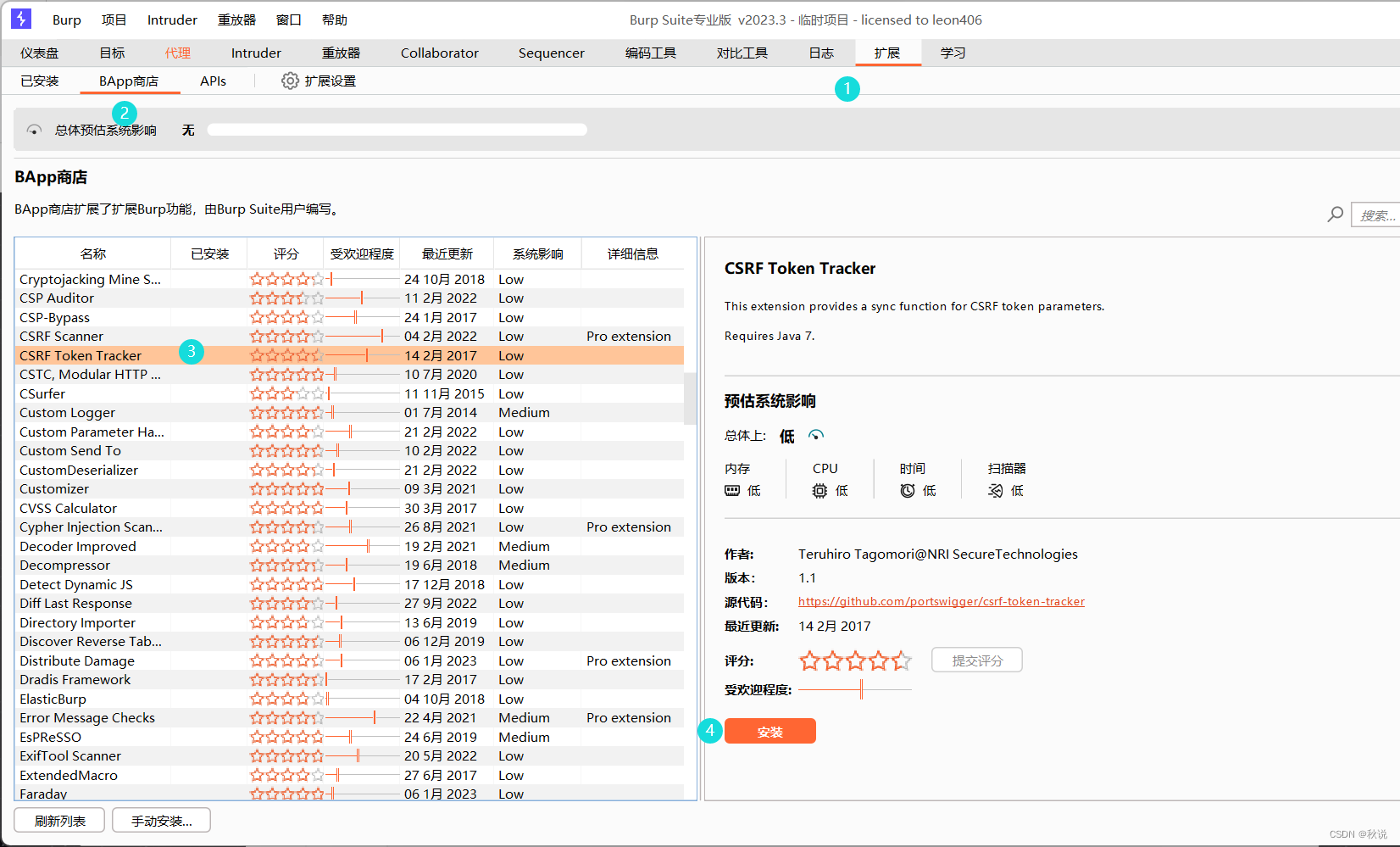
Task: Sort by 最近更新 column header
Action: point(447,254)
